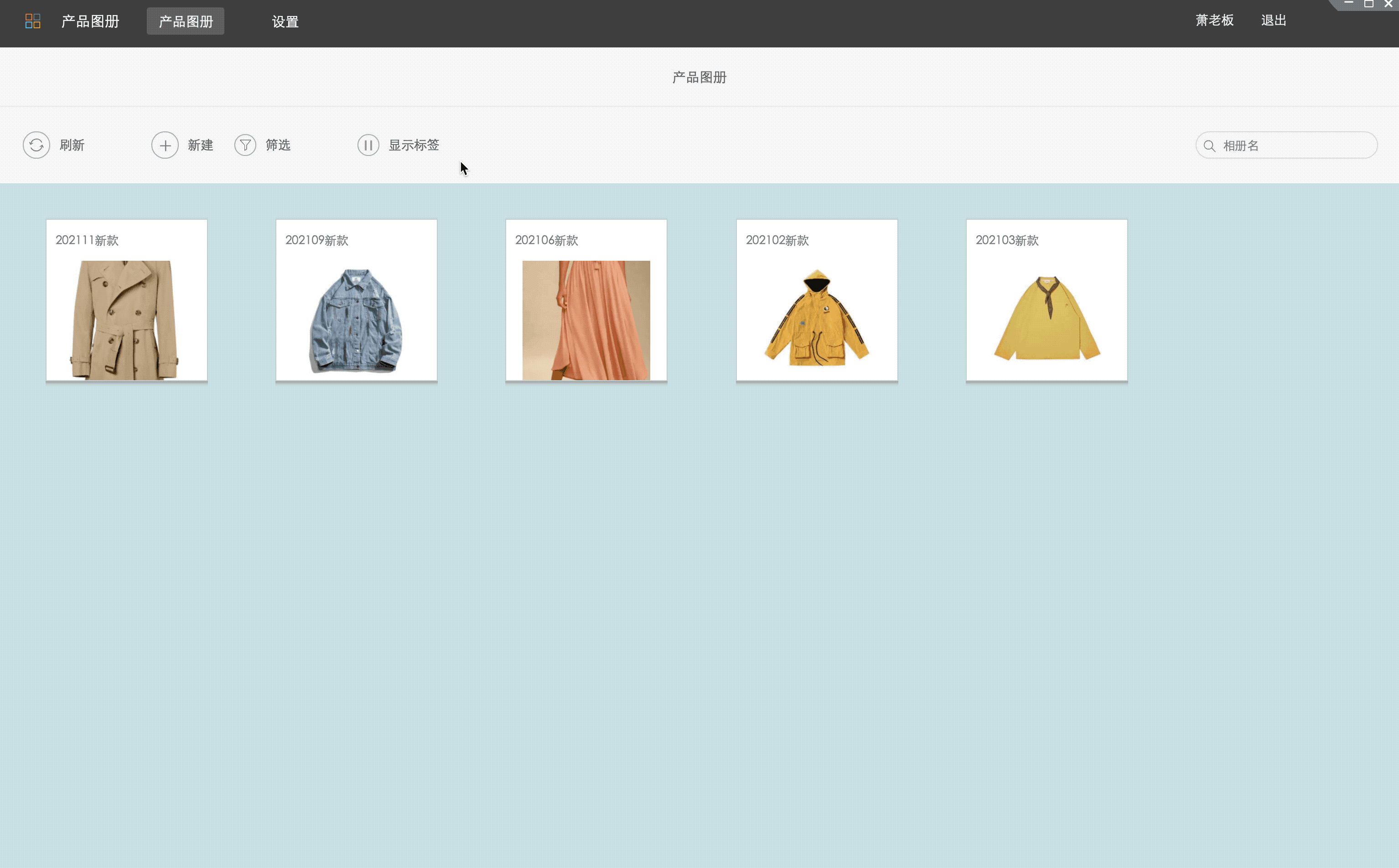Minimize the window
This screenshot has width=1399, height=868.
point(1349,4)
